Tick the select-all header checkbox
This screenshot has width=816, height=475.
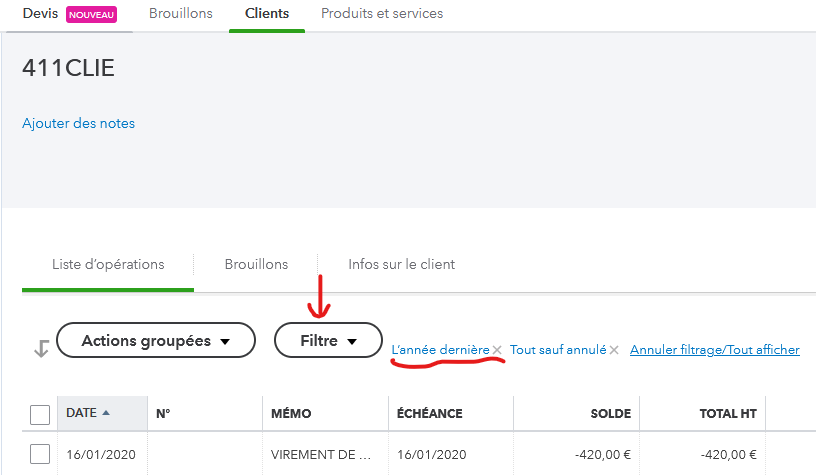40,414
